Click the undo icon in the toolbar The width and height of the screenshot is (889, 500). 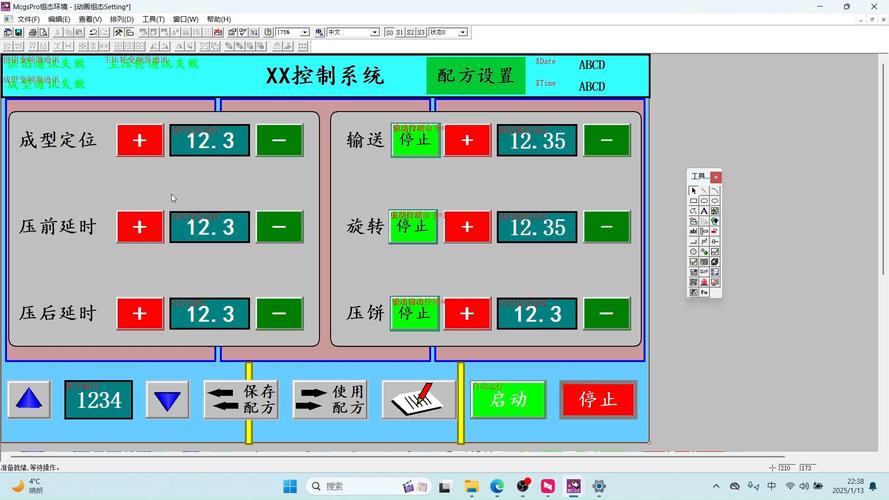[94, 32]
